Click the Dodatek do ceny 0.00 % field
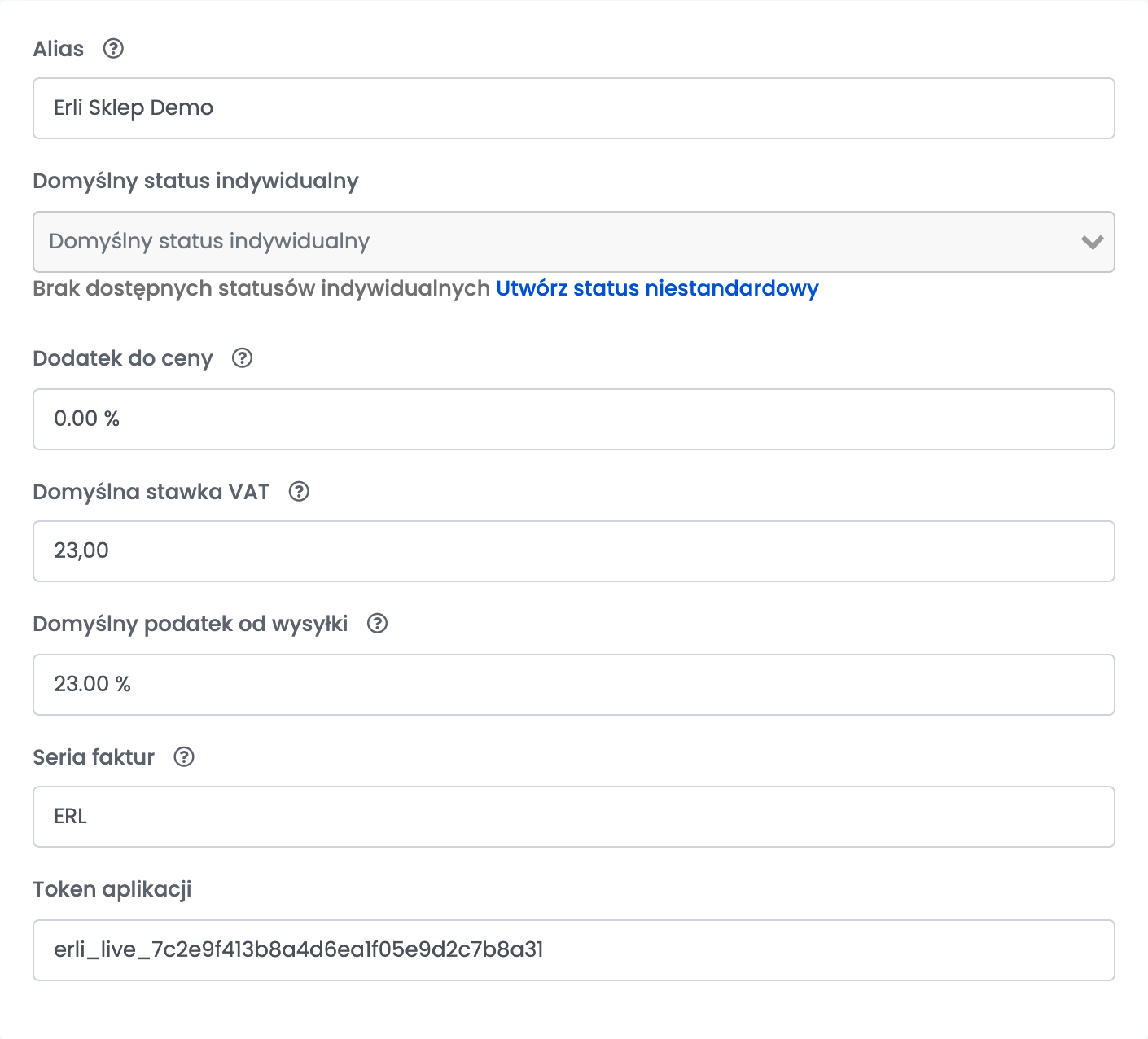The height and width of the screenshot is (1039, 1148). pyautogui.click(x=573, y=419)
